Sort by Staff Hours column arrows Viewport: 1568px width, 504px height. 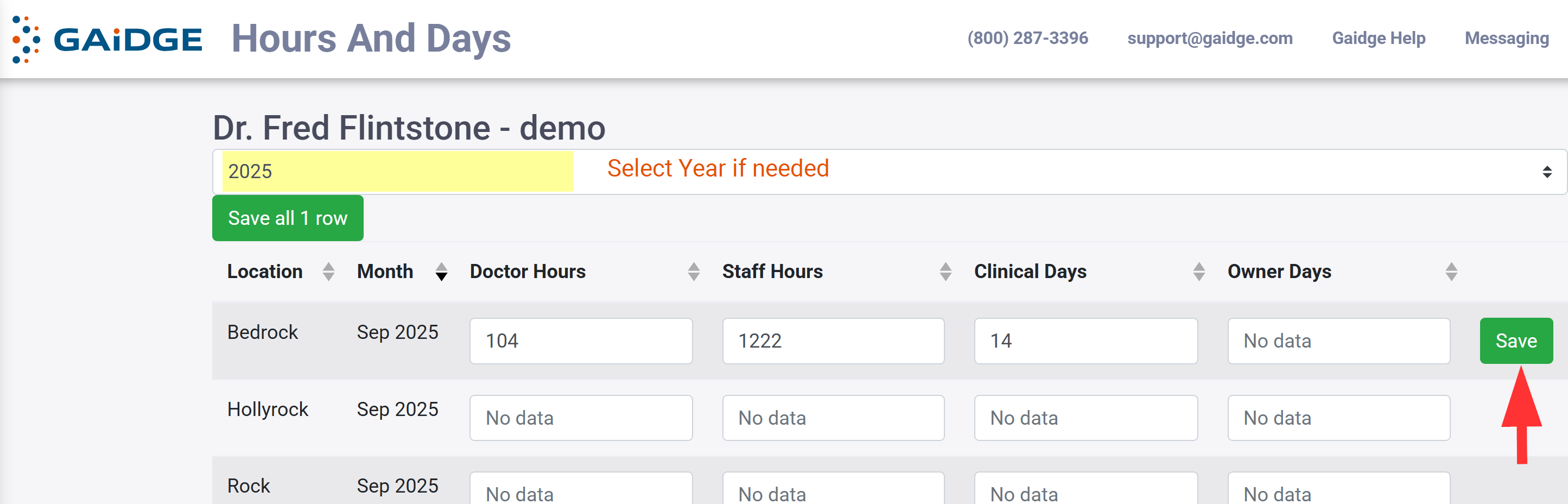945,272
